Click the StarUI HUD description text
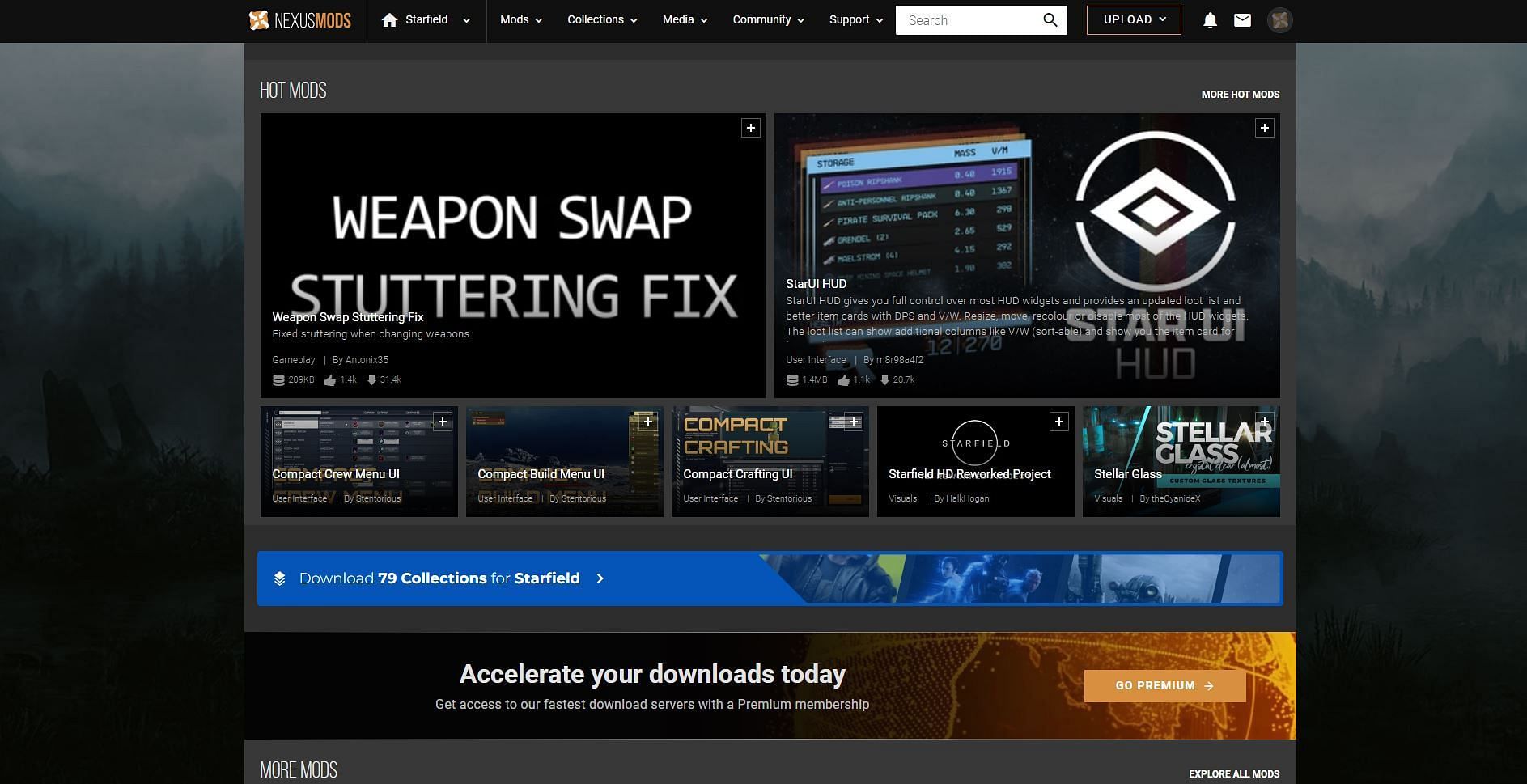1527x784 pixels. 1017,316
